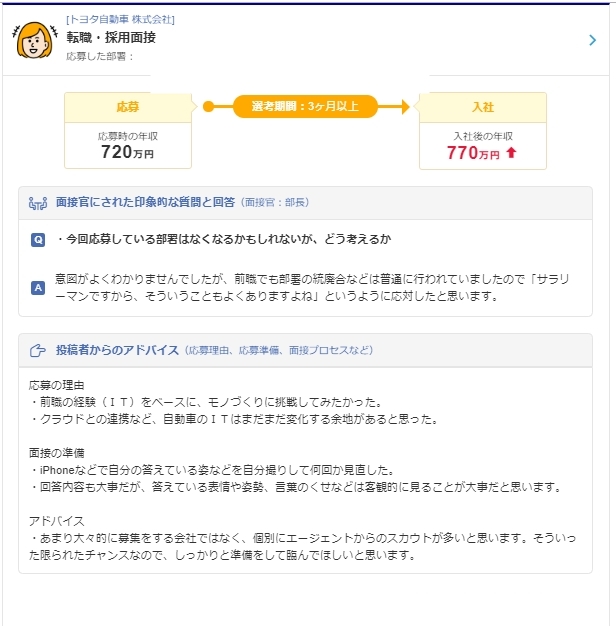The width and height of the screenshot is (616, 626).
Task: Click the 転職・採用面接 heading
Action: (x=111, y=38)
